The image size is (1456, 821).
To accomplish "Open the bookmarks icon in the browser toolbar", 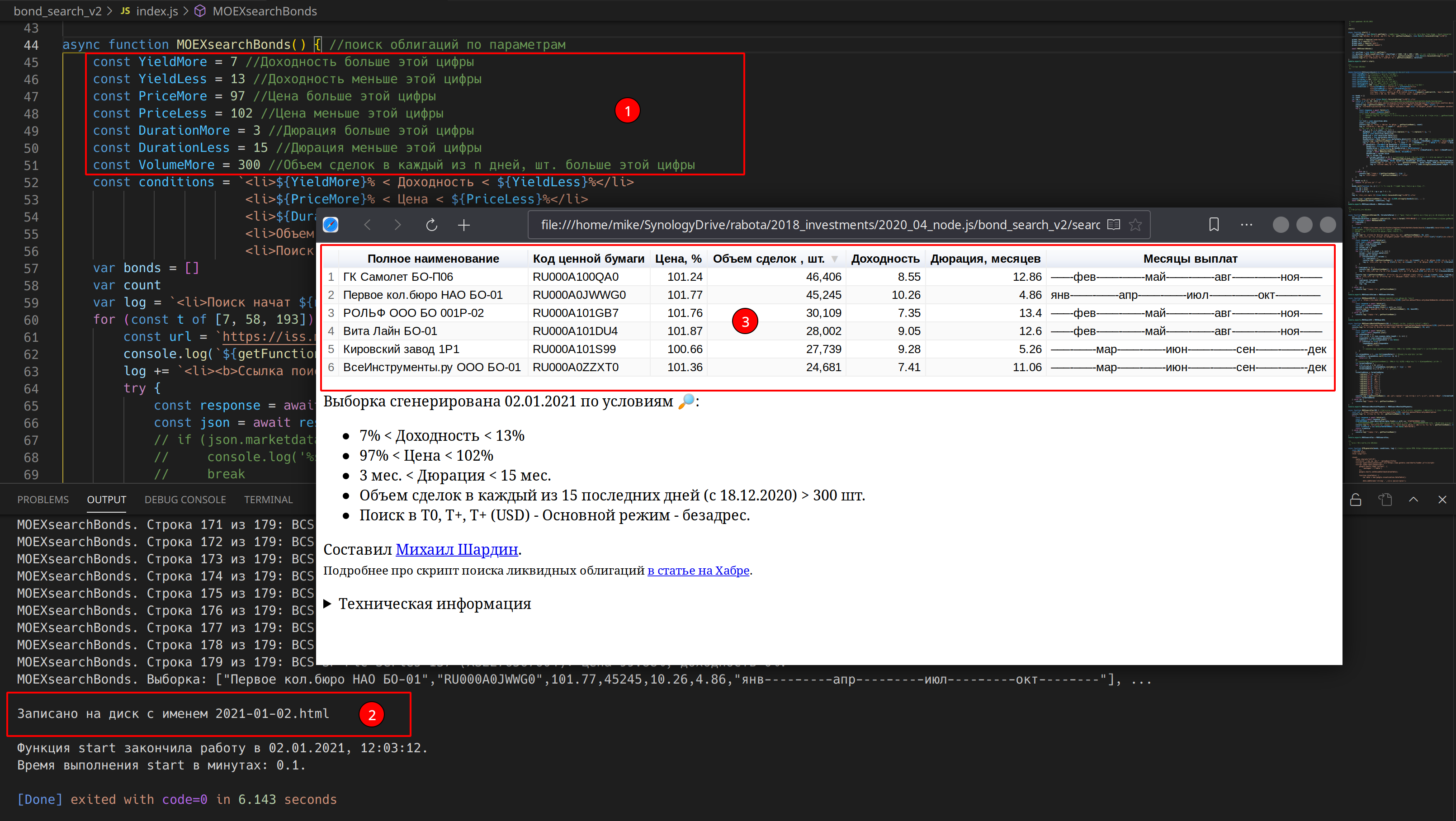I will click(x=1214, y=225).
